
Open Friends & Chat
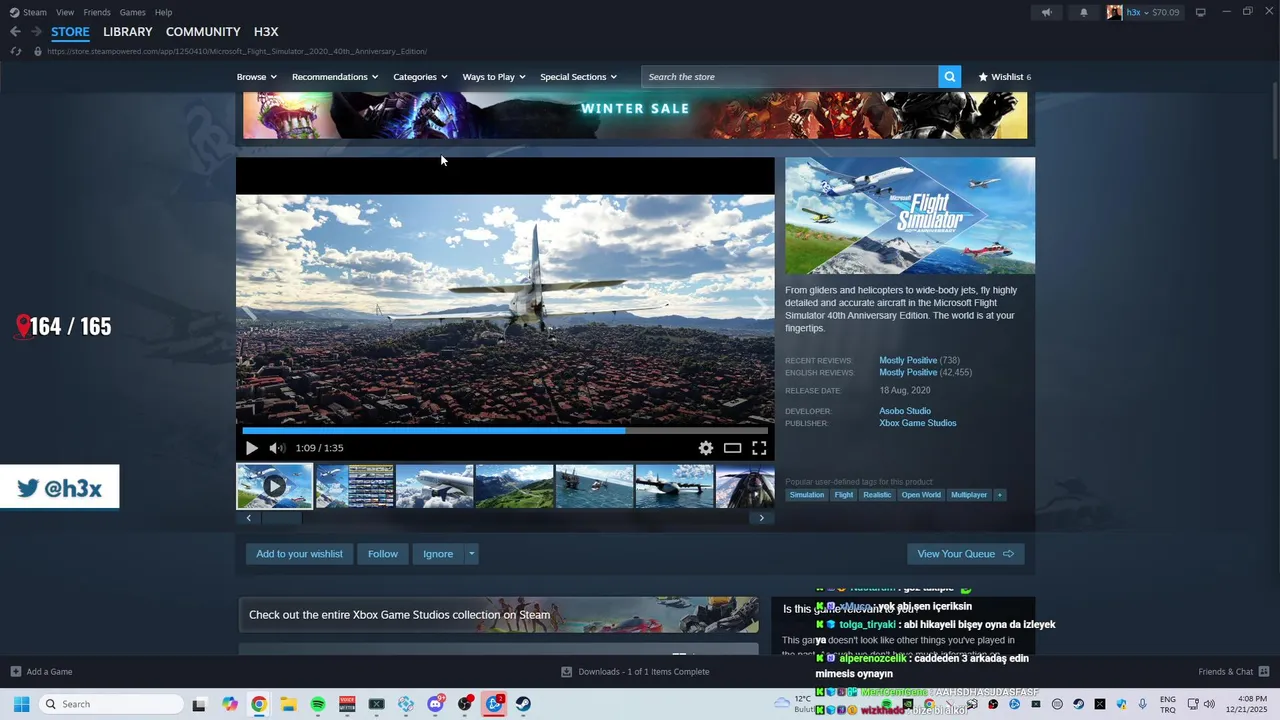click(1234, 672)
